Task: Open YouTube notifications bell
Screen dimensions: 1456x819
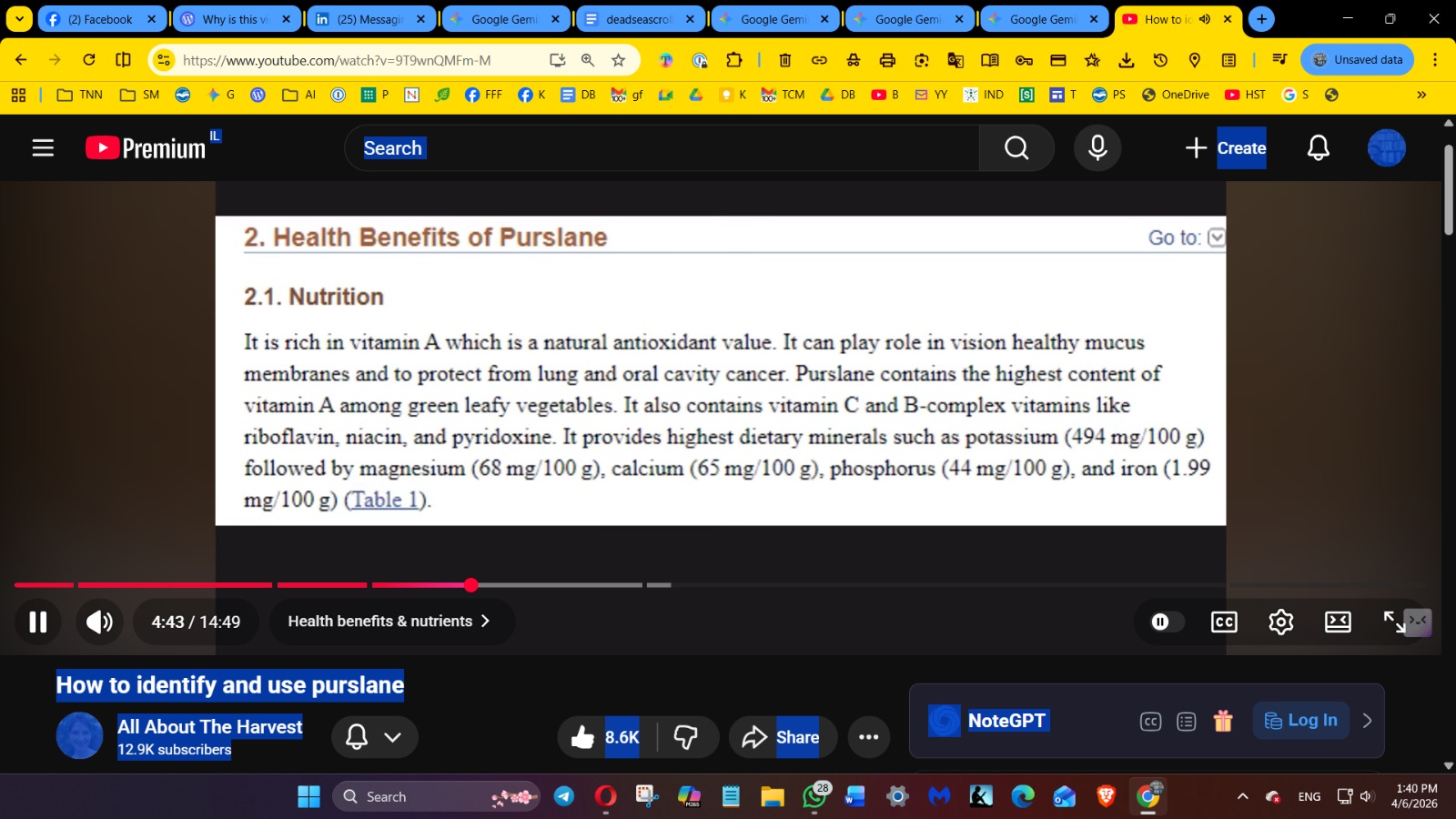Action: tap(1318, 147)
